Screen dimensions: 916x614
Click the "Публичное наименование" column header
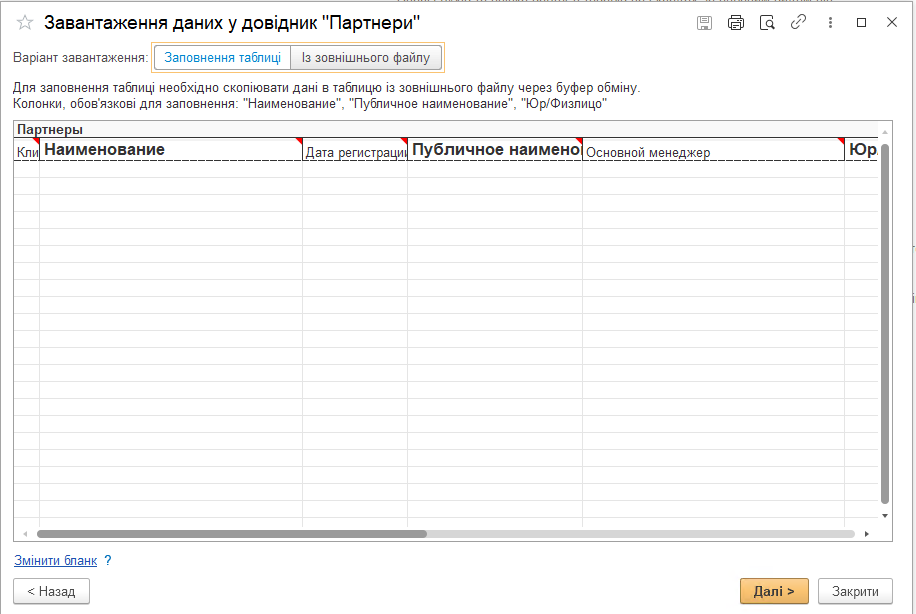pyautogui.click(x=495, y=150)
